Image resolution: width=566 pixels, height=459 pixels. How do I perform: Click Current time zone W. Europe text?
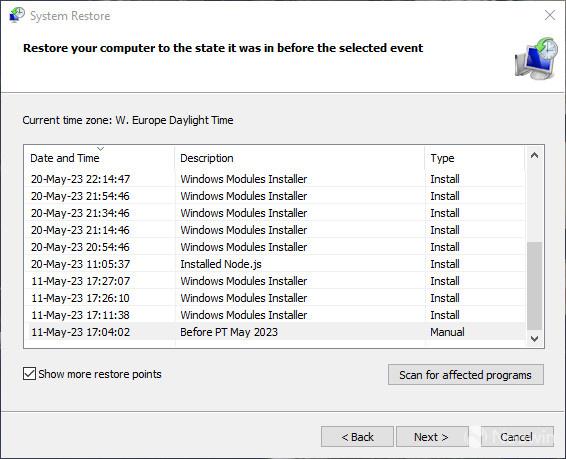128,120
